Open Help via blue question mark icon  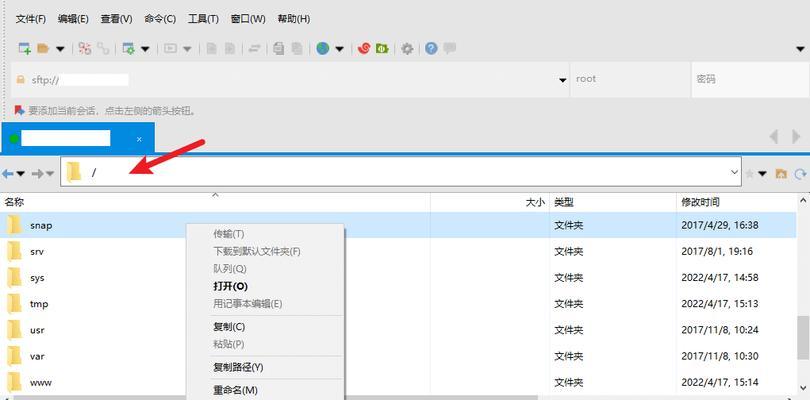coord(431,49)
